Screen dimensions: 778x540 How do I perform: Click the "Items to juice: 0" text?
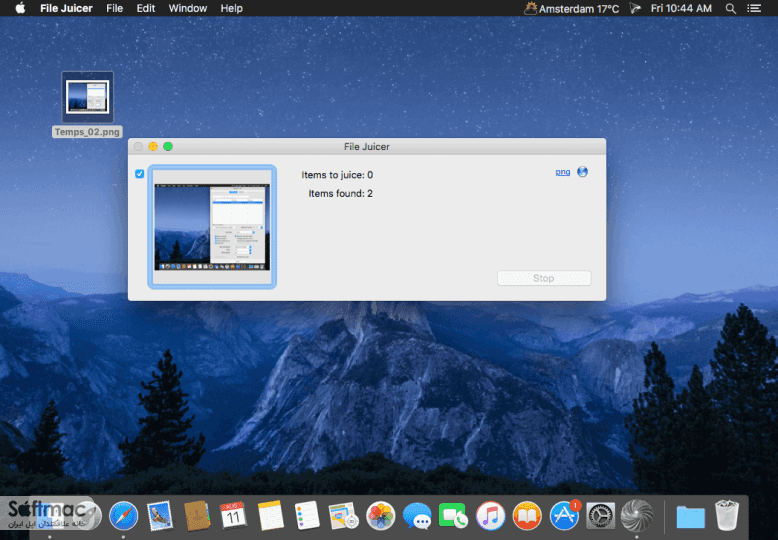tap(337, 175)
